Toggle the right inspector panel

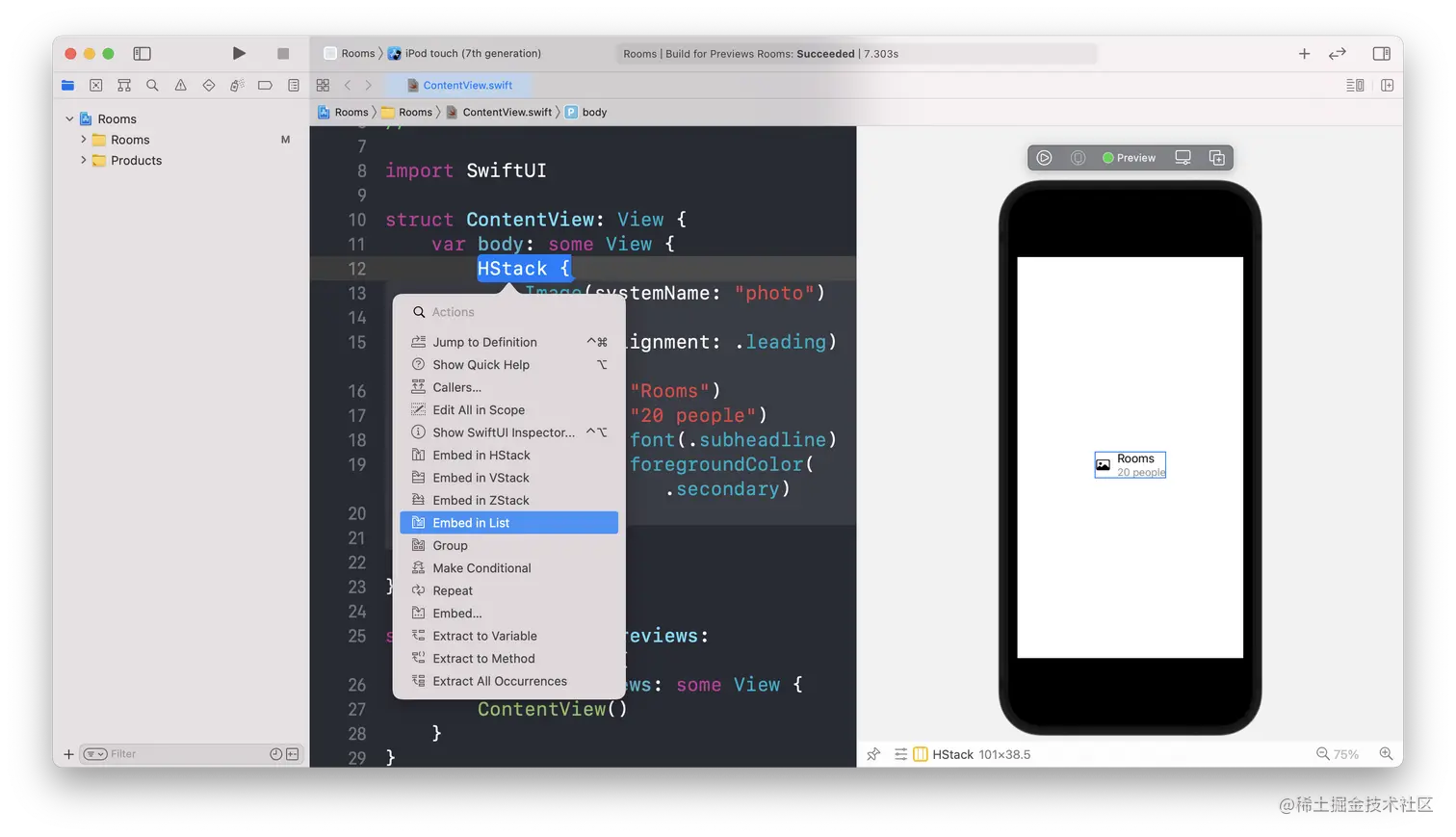pyautogui.click(x=1381, y=53)
